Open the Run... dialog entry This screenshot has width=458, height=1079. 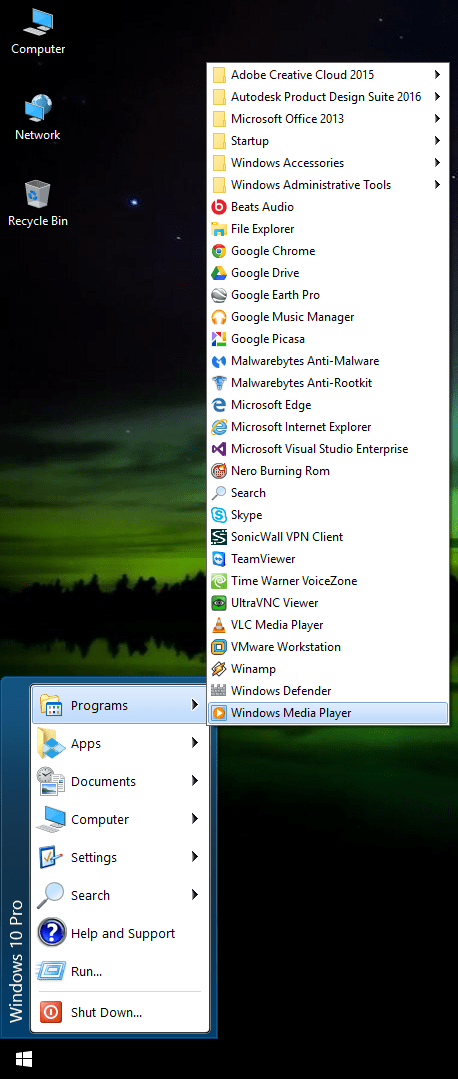120,972
